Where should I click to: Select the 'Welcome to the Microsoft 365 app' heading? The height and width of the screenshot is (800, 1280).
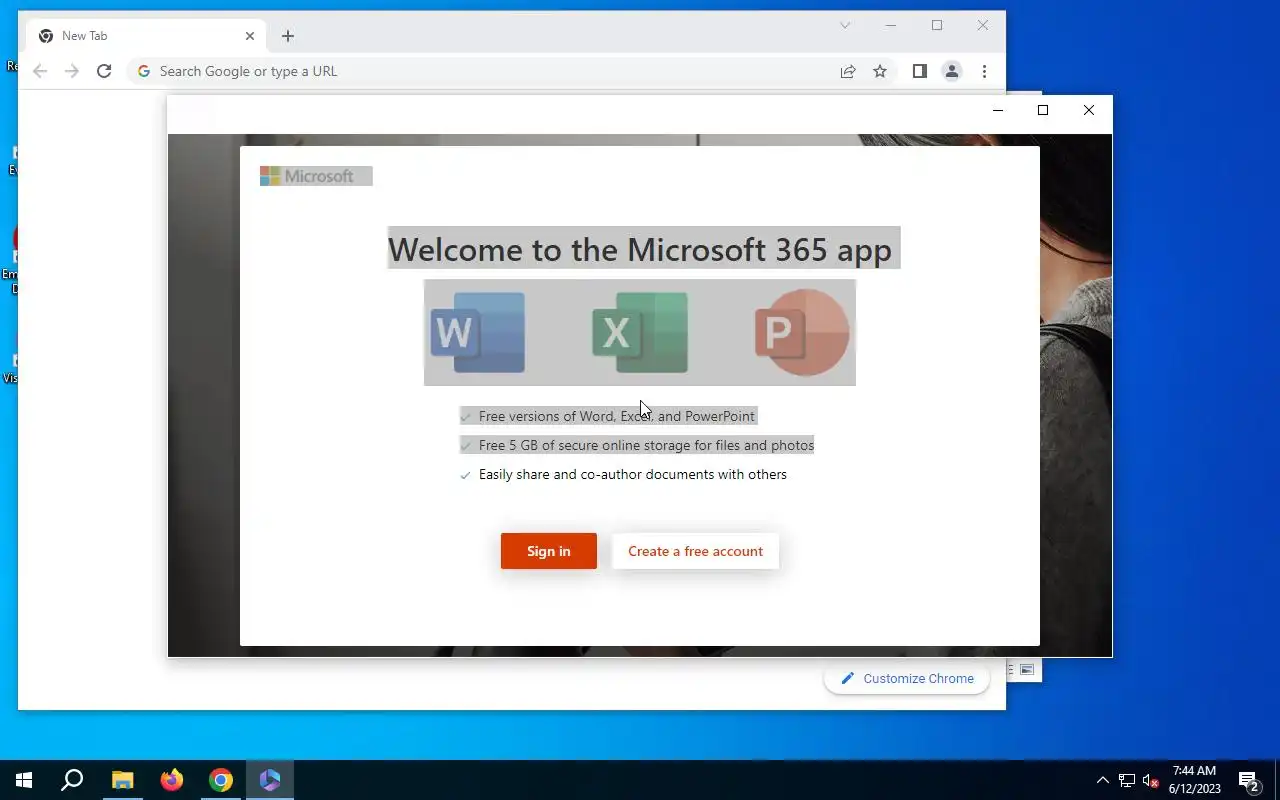tap(640, 249)
